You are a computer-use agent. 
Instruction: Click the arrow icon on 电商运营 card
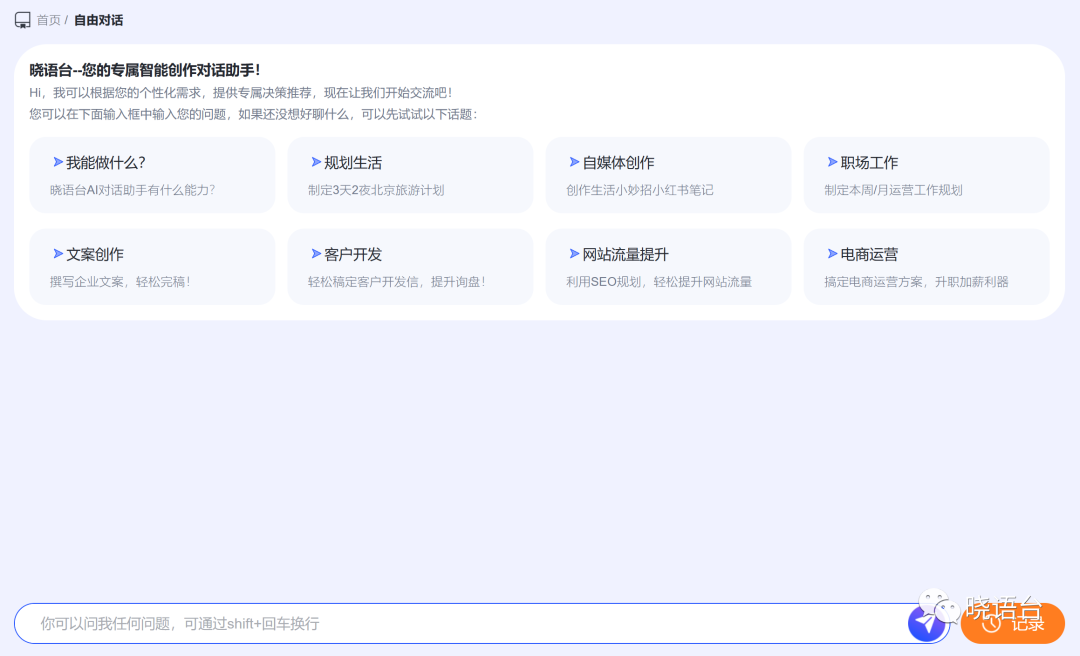pyautogui.click(x=832, y=253)
